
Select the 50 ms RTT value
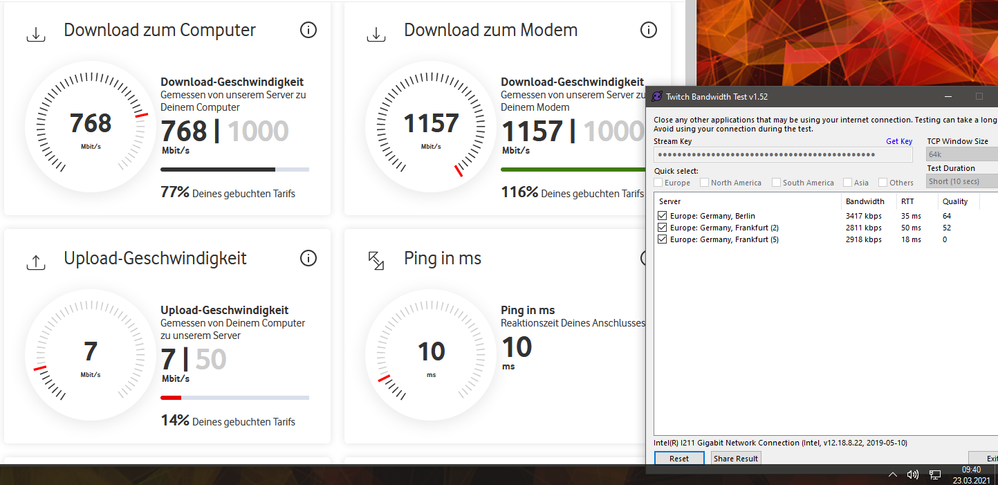[x=911, y=228]
